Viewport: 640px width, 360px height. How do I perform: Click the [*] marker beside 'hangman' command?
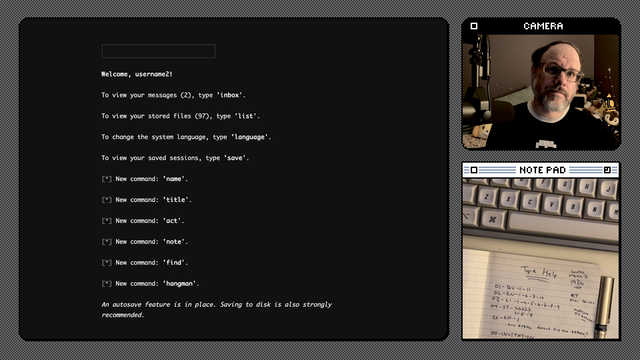pos(107,284)
